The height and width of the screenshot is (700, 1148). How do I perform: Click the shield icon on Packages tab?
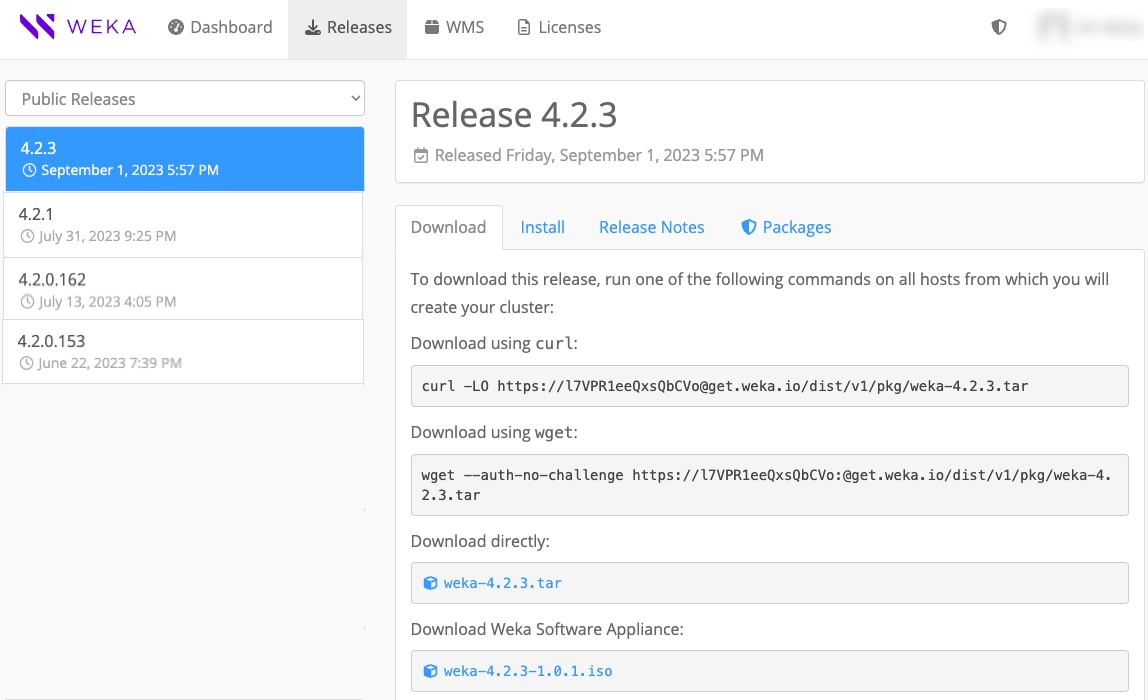748,227
